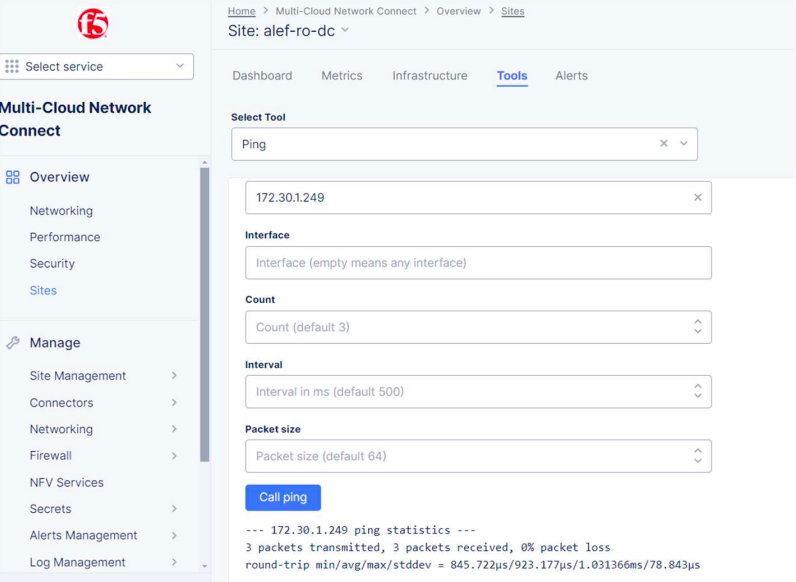This screenshot has height=582, width=796.
Task: Open NFV Services in the sidebar
Action: (67, 482)
